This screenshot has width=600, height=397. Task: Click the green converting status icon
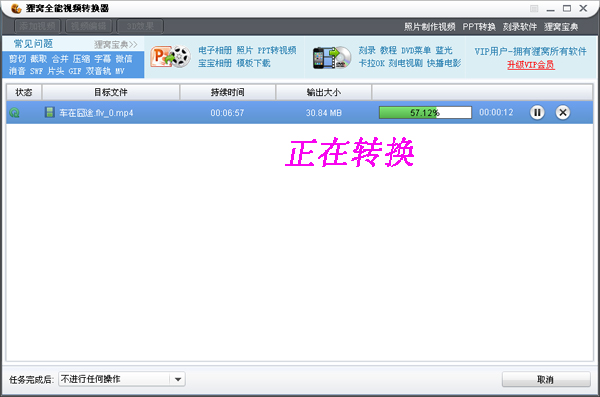pyautogui.click(x=14, y=113)
